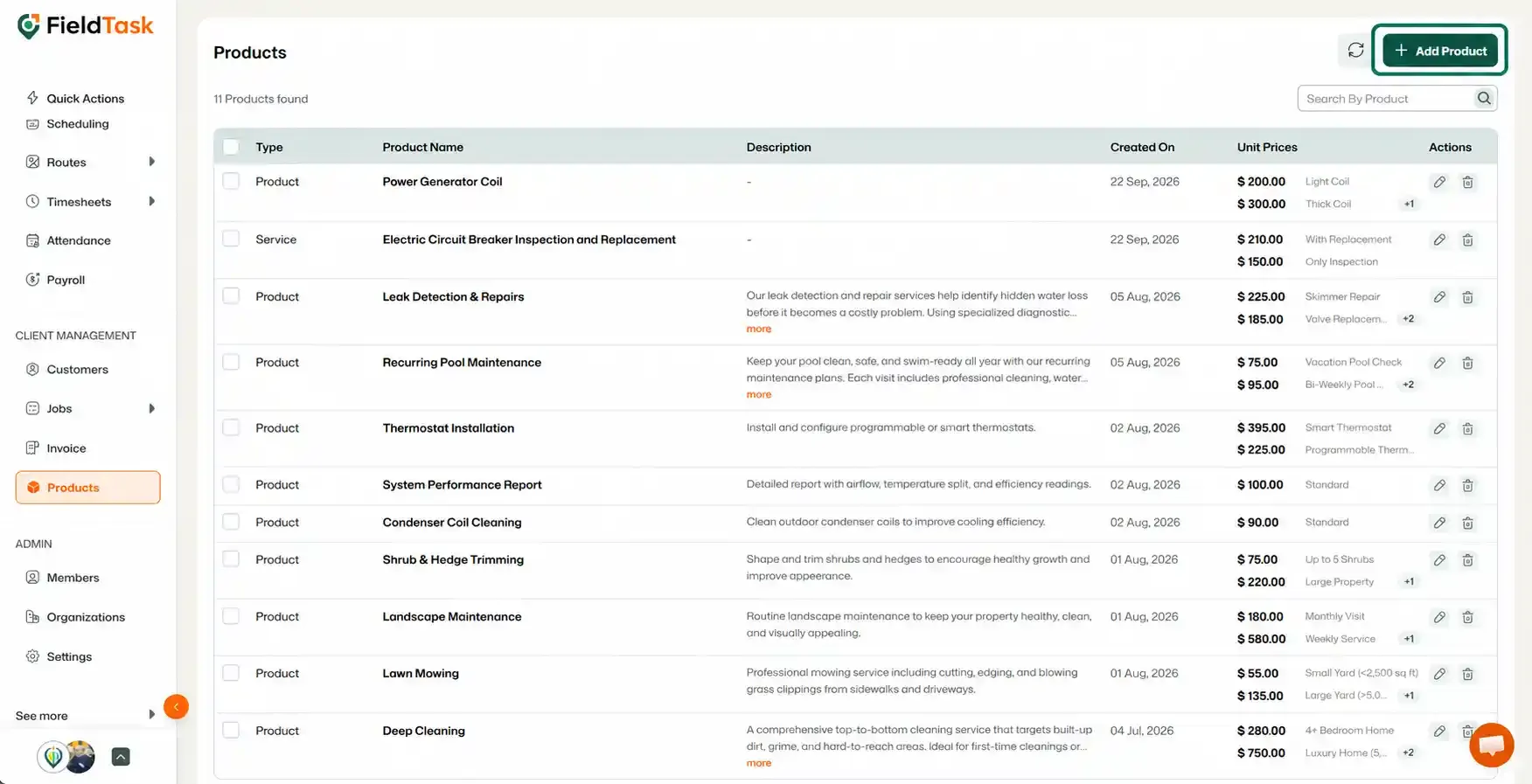Click the user profile avatar
Image resolution: width=1532 pixels, height=784 pixels.
80,757
